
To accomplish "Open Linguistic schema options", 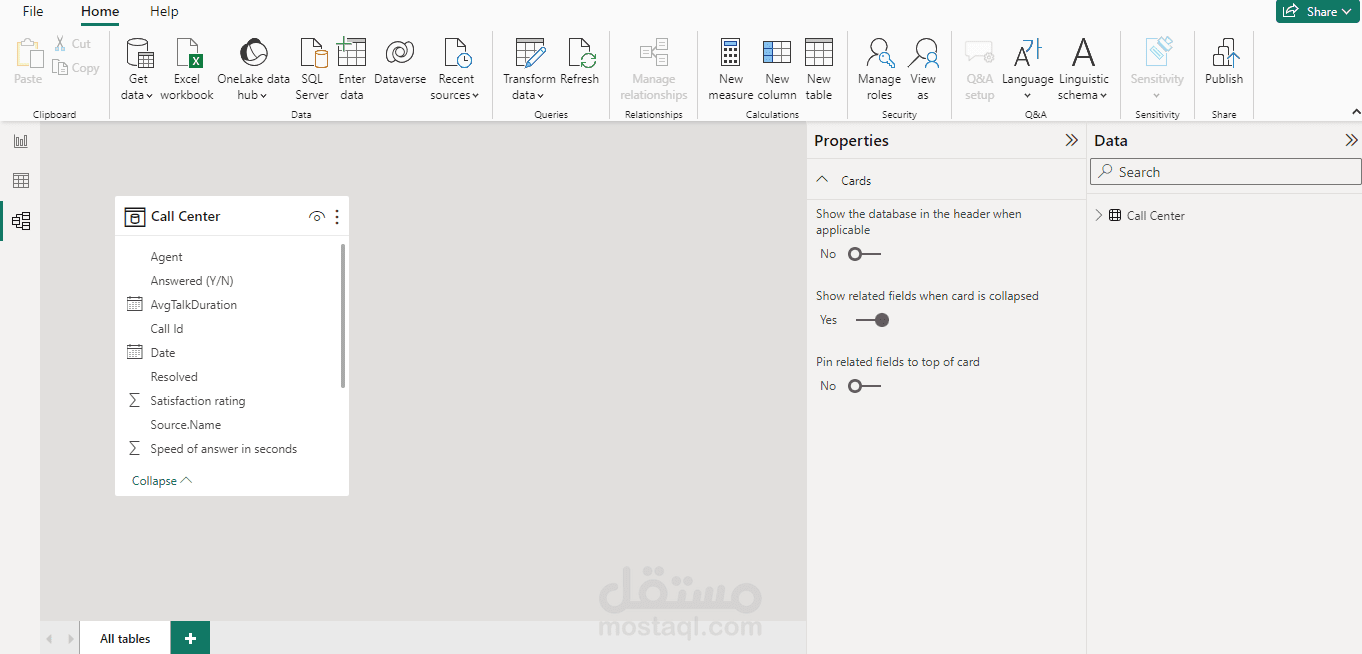I will click(x=1083, y=69).
